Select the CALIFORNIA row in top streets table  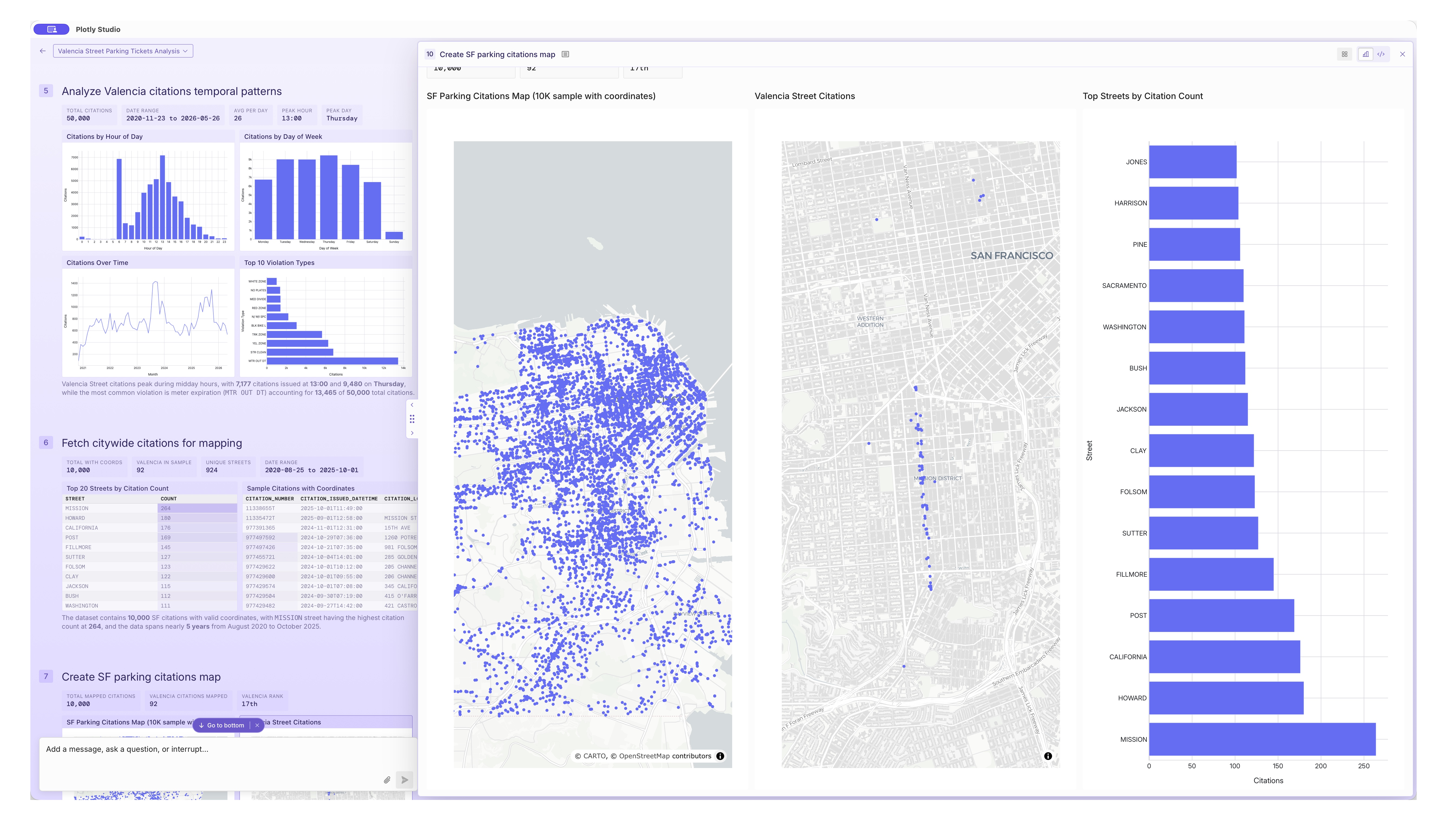point(149,529)
